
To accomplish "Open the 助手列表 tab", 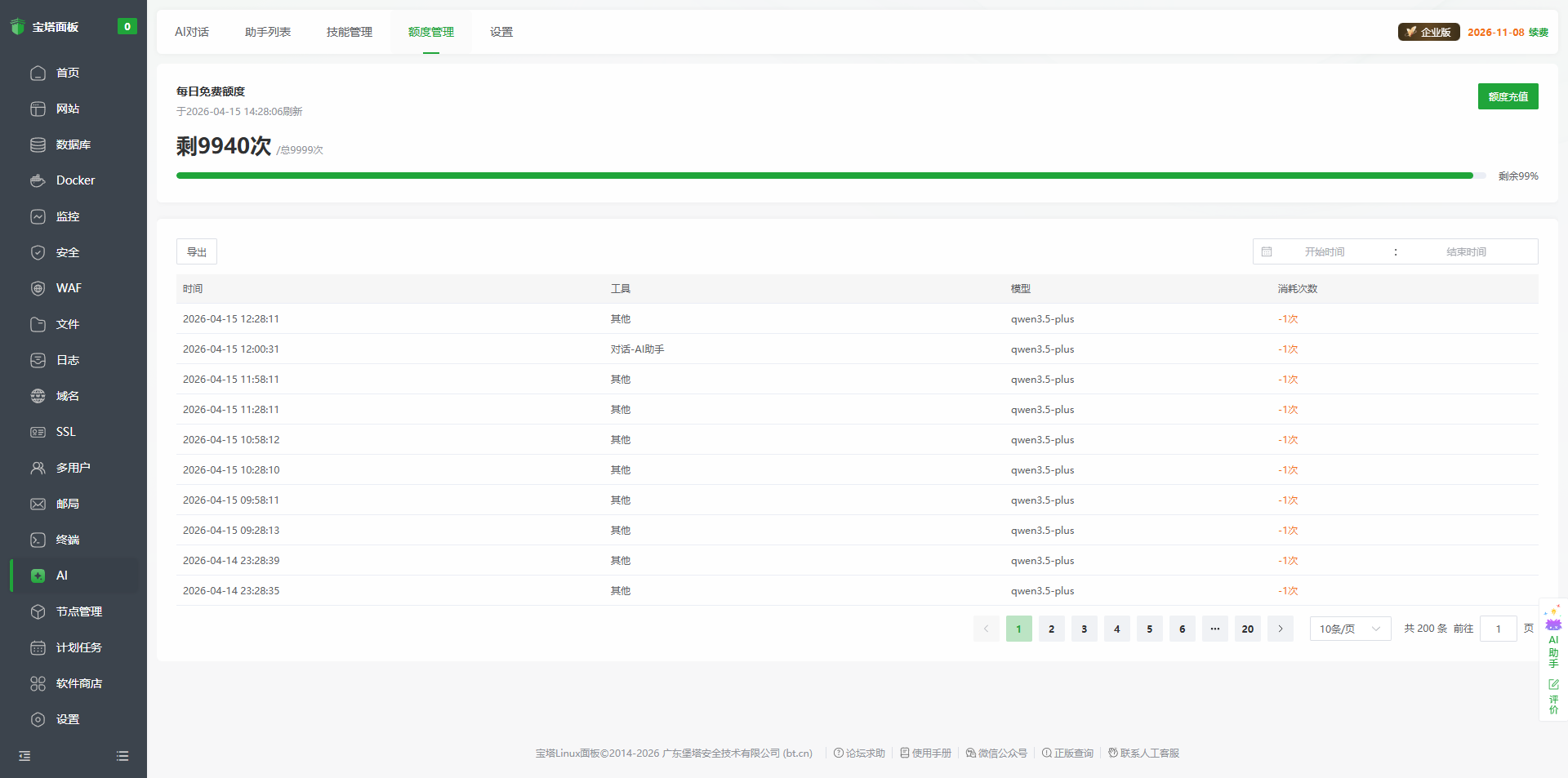I will 268,32.
